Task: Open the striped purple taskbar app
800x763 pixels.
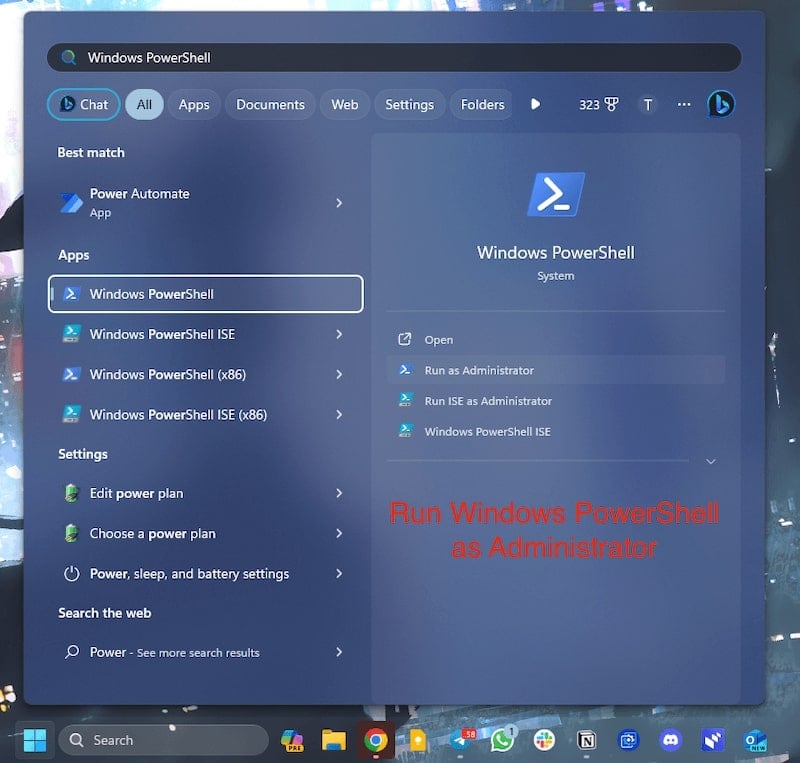Action: (713, 740)
